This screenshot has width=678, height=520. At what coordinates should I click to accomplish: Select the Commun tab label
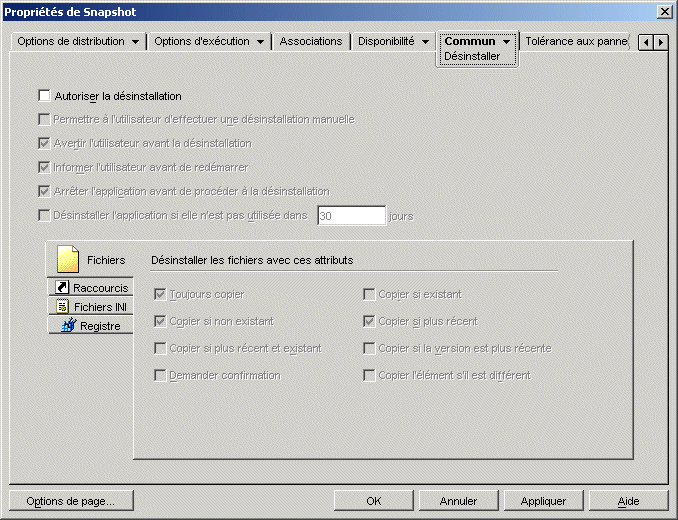470,41
